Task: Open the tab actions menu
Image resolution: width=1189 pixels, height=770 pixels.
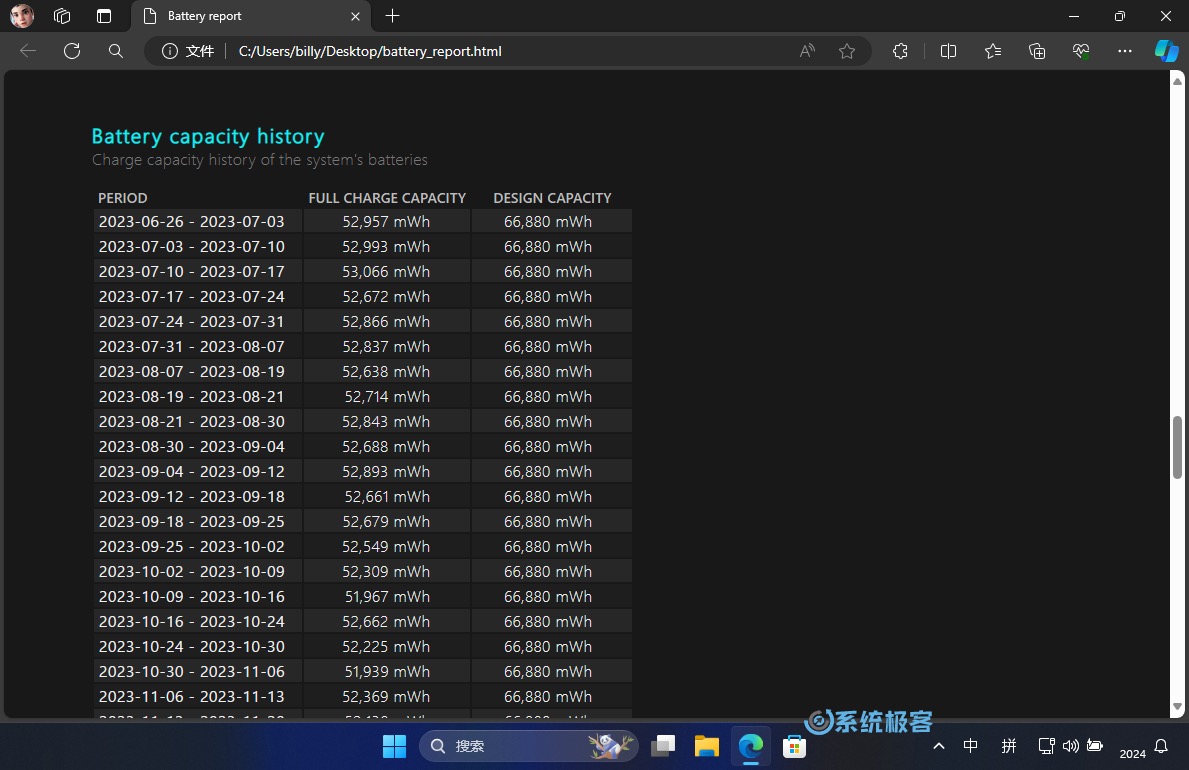Action: point(104,16)
